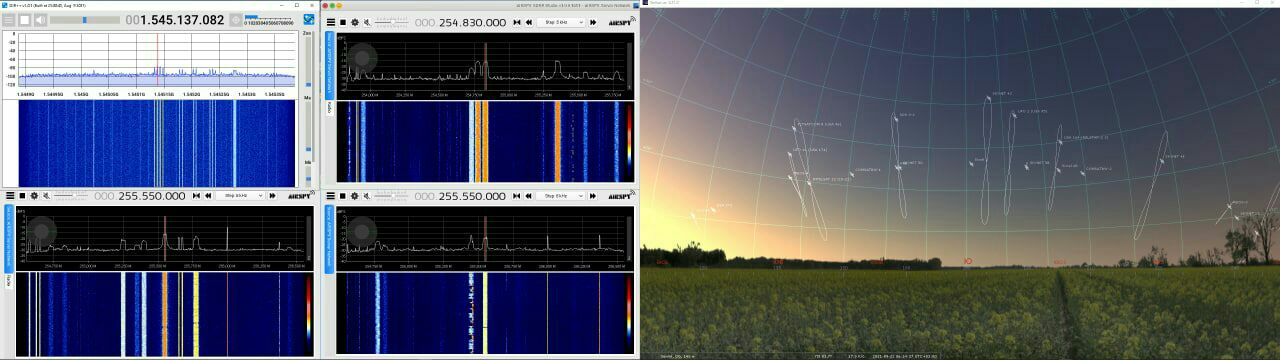Mute SDR++ audio with the speaker icon

(40, 20)
